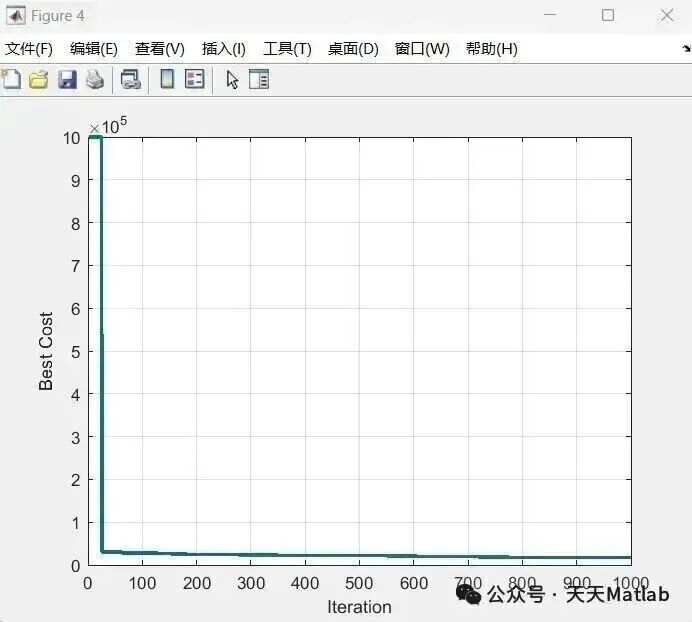Open a file with the folder icon
The height and width of the screenshot is (622, 692).
(x=39, y=79)
